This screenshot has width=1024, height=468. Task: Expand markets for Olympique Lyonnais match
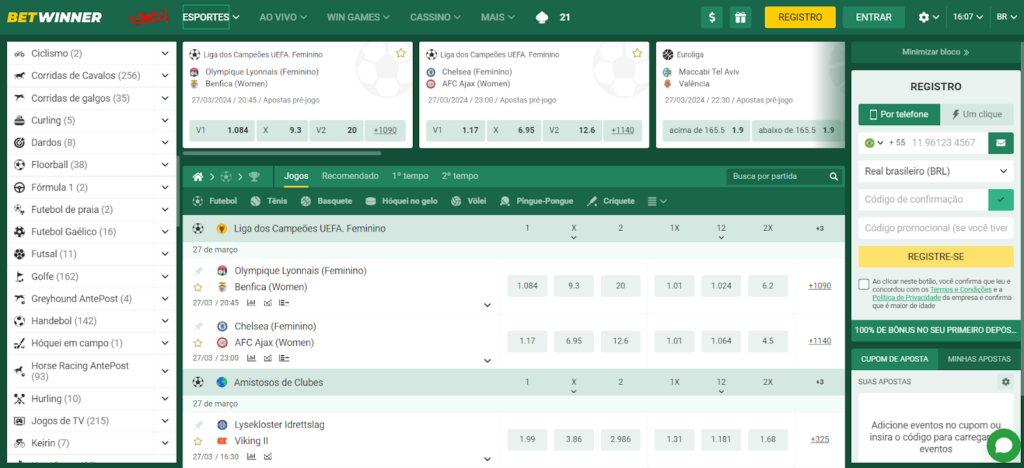[487, 305]
